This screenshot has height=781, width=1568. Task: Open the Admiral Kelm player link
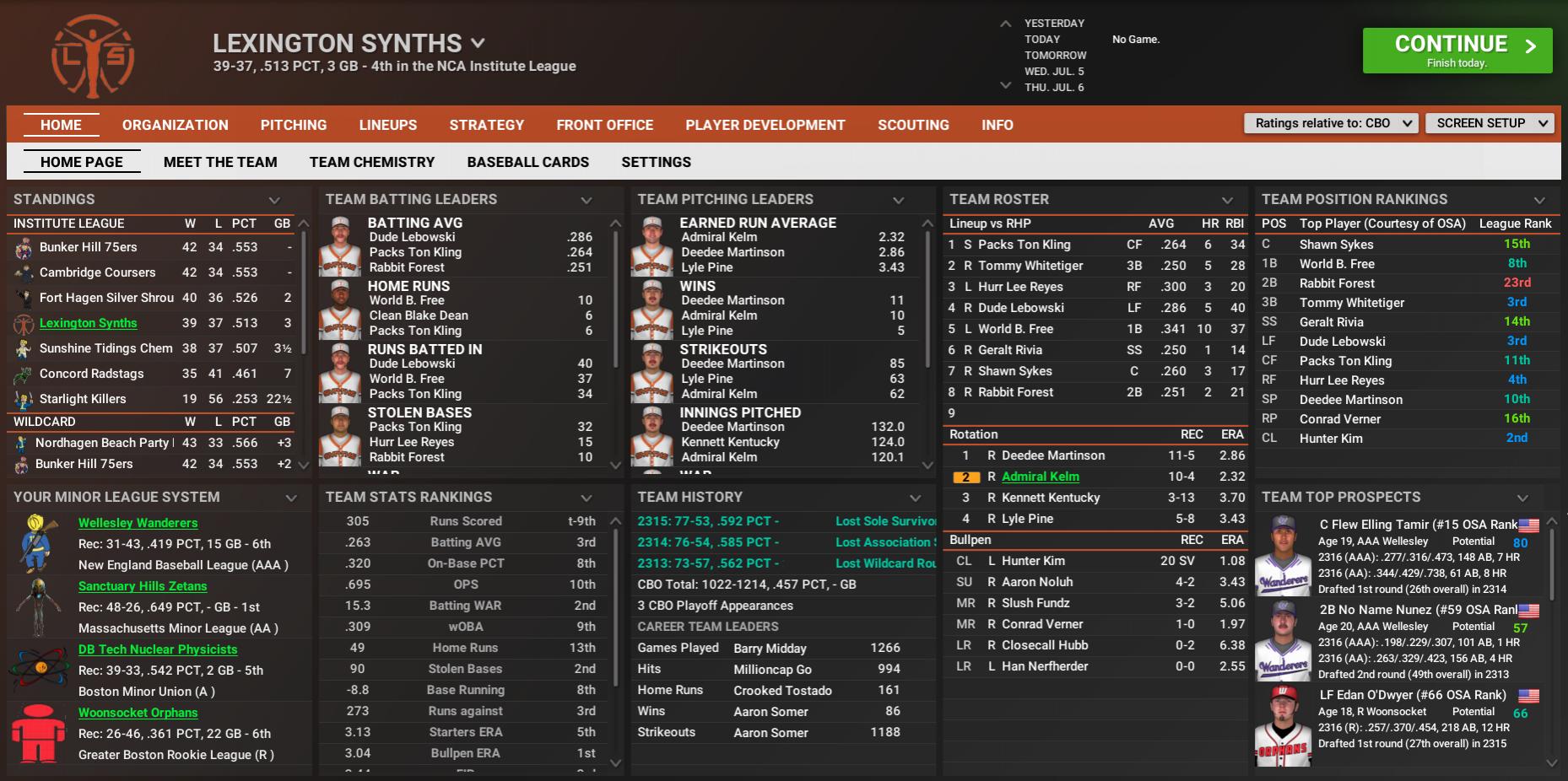click(1040, 477)
